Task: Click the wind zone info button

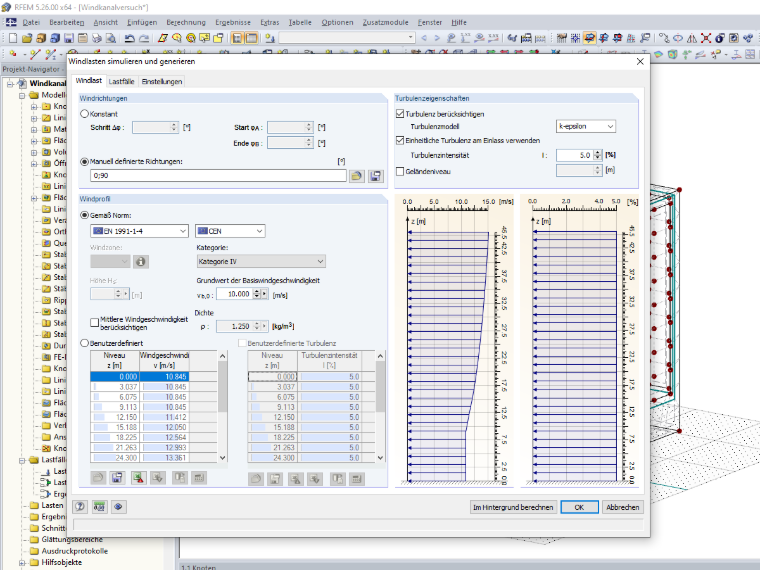Action: (x=141, y=262)
